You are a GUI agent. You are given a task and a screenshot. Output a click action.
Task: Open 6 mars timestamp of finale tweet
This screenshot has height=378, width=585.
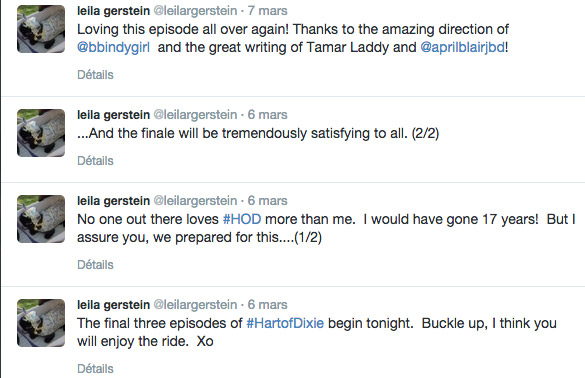(268, 115)
